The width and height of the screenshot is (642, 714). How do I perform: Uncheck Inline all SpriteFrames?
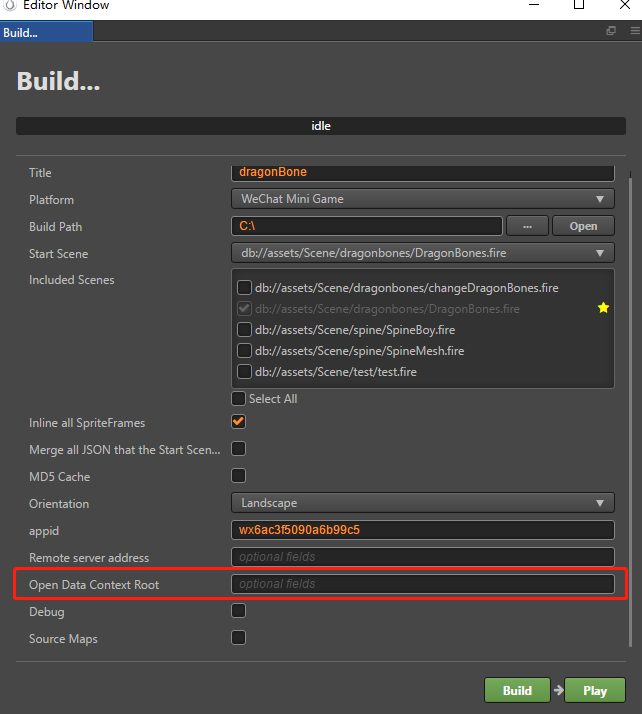(239, 423)
